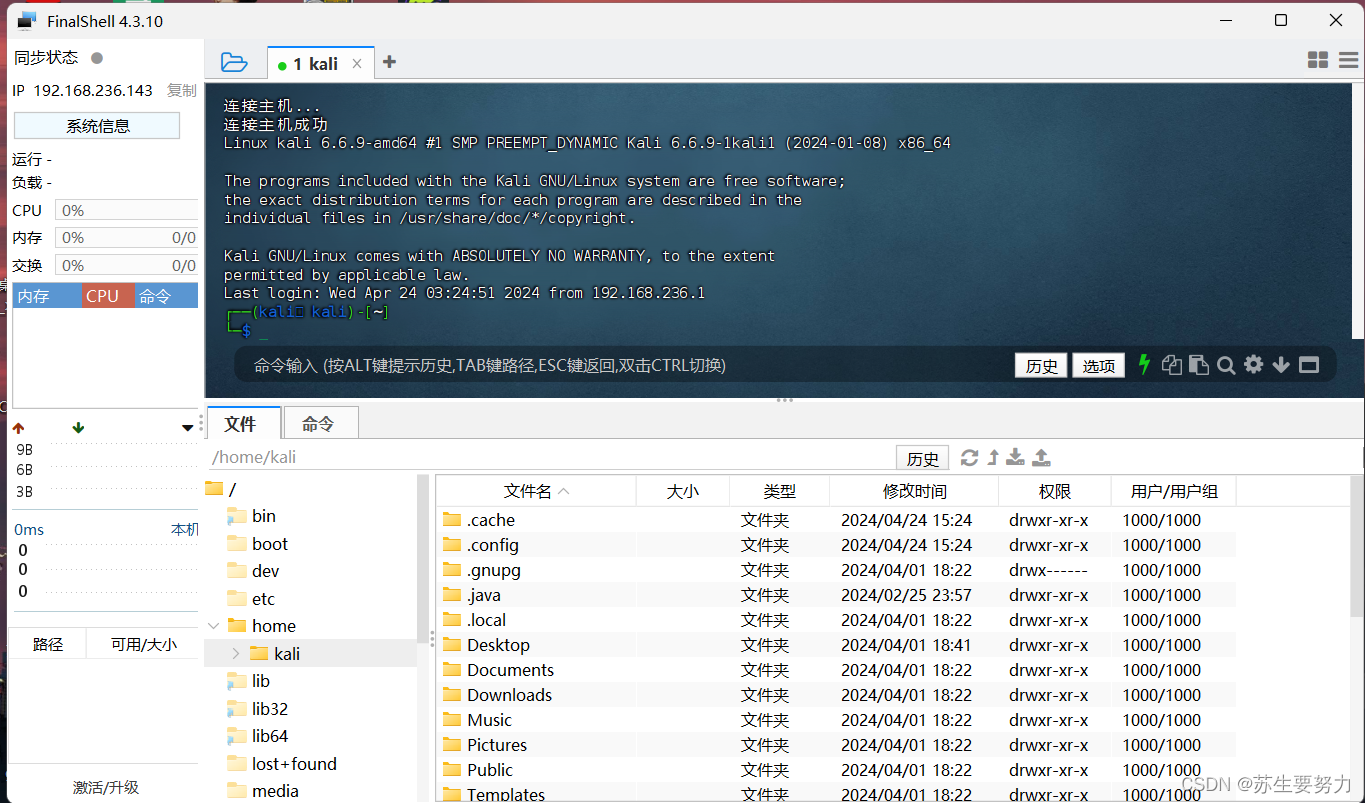Switch to the 命令 commands tab
The image size is (1365, 803).
[x=320, y=423]
